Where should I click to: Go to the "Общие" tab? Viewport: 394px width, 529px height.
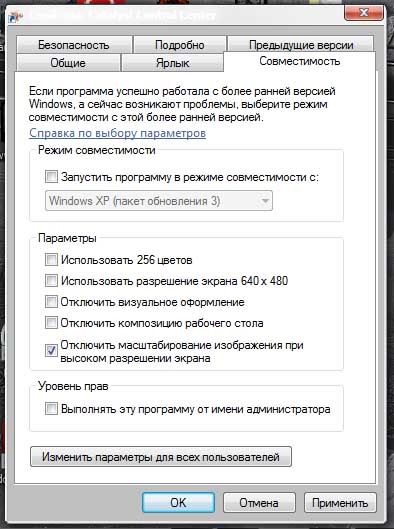(68, 63)
